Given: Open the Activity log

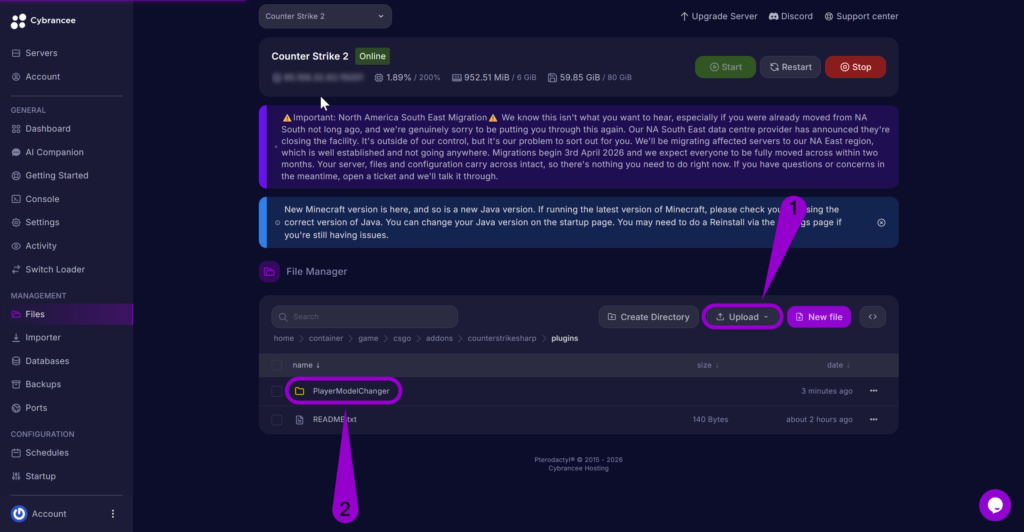Looking at the screenshot, I should tap(40, 246).
